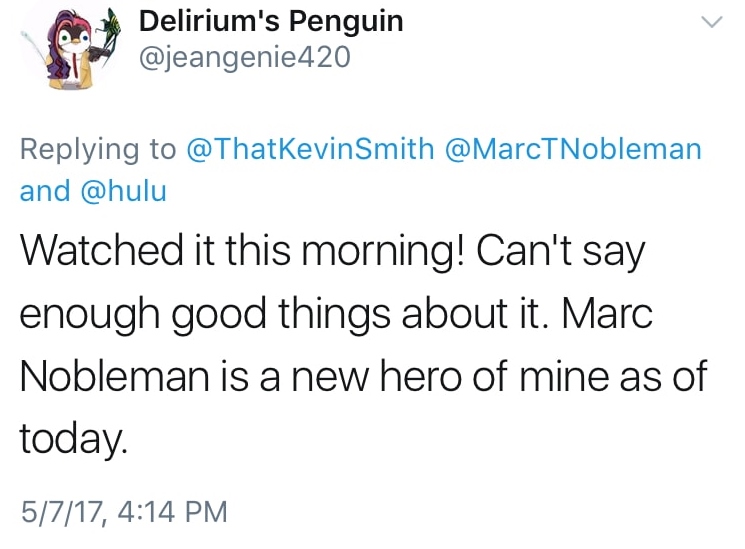Click the @jeangenie420 handle

(x=244, y=58)
